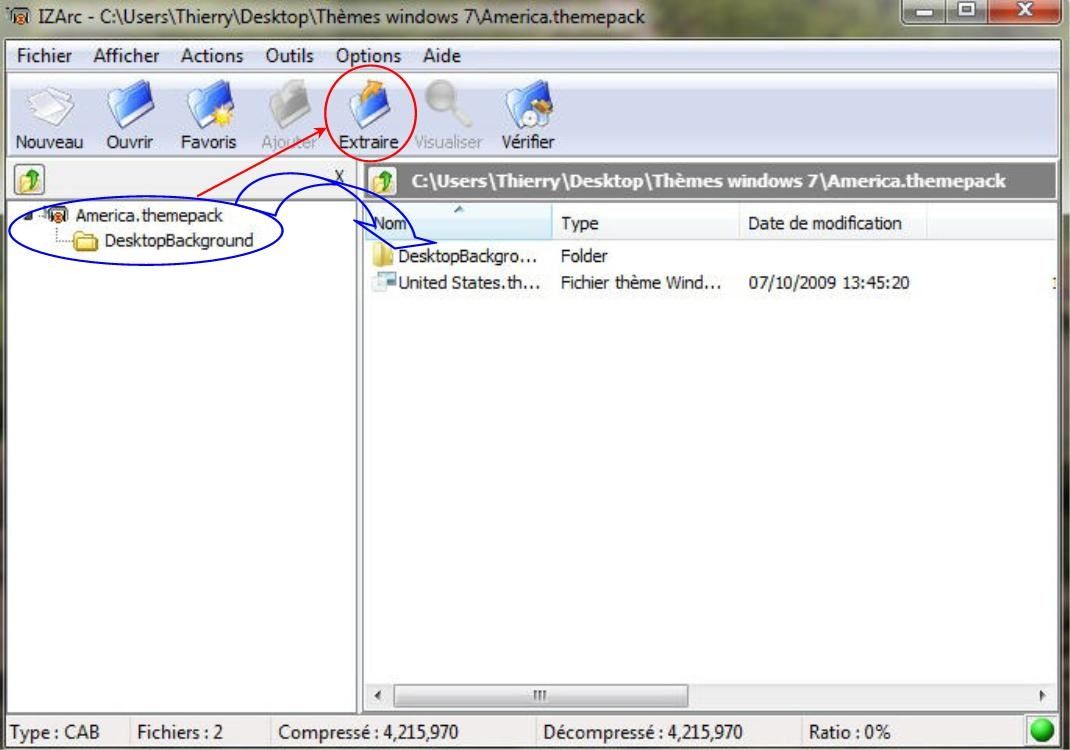Sort by the Nom column header
This screenshot has height=750, width=1070.
(x=458, y=222)
